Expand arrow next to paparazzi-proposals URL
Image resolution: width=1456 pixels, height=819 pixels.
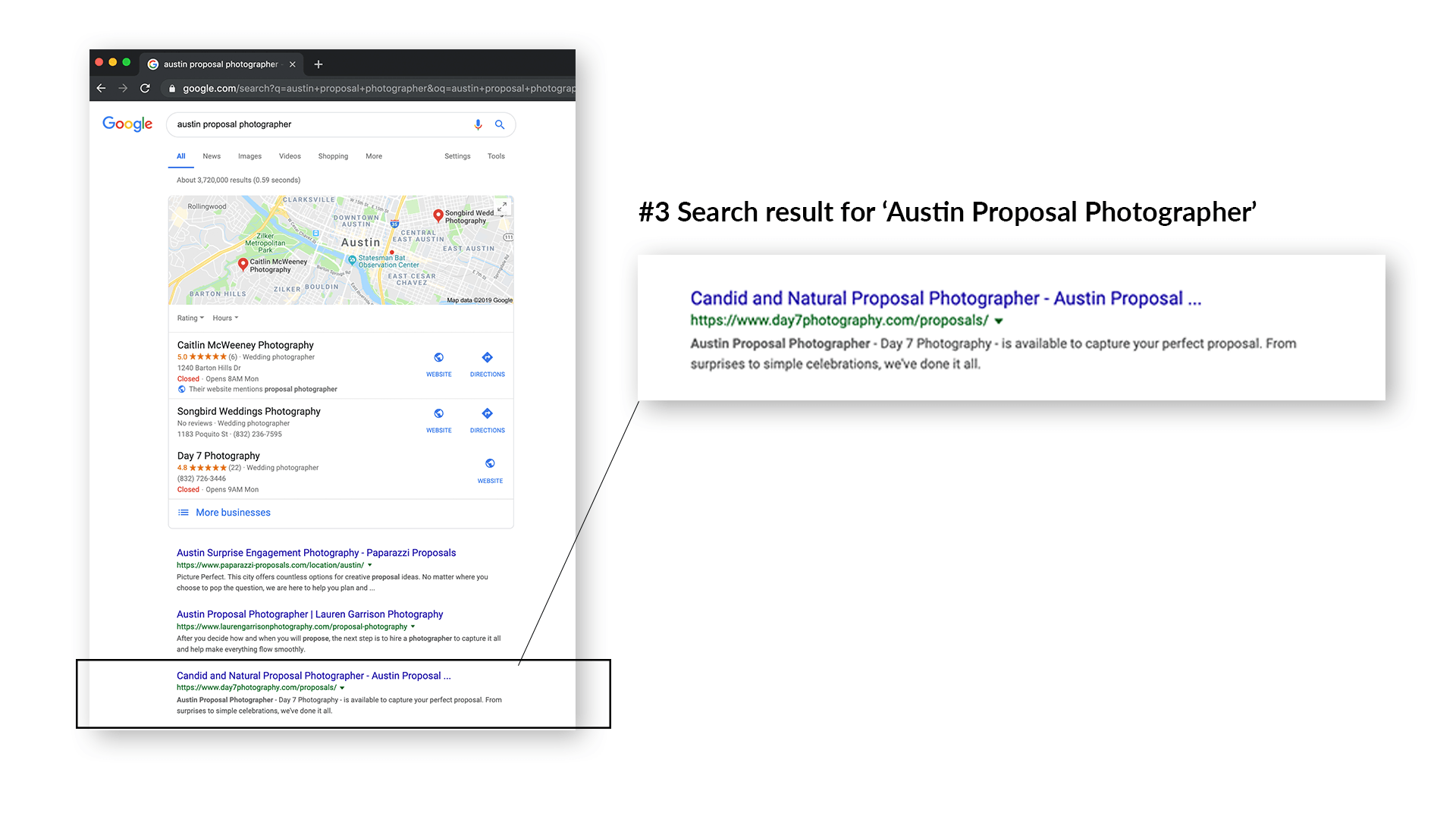370,566
